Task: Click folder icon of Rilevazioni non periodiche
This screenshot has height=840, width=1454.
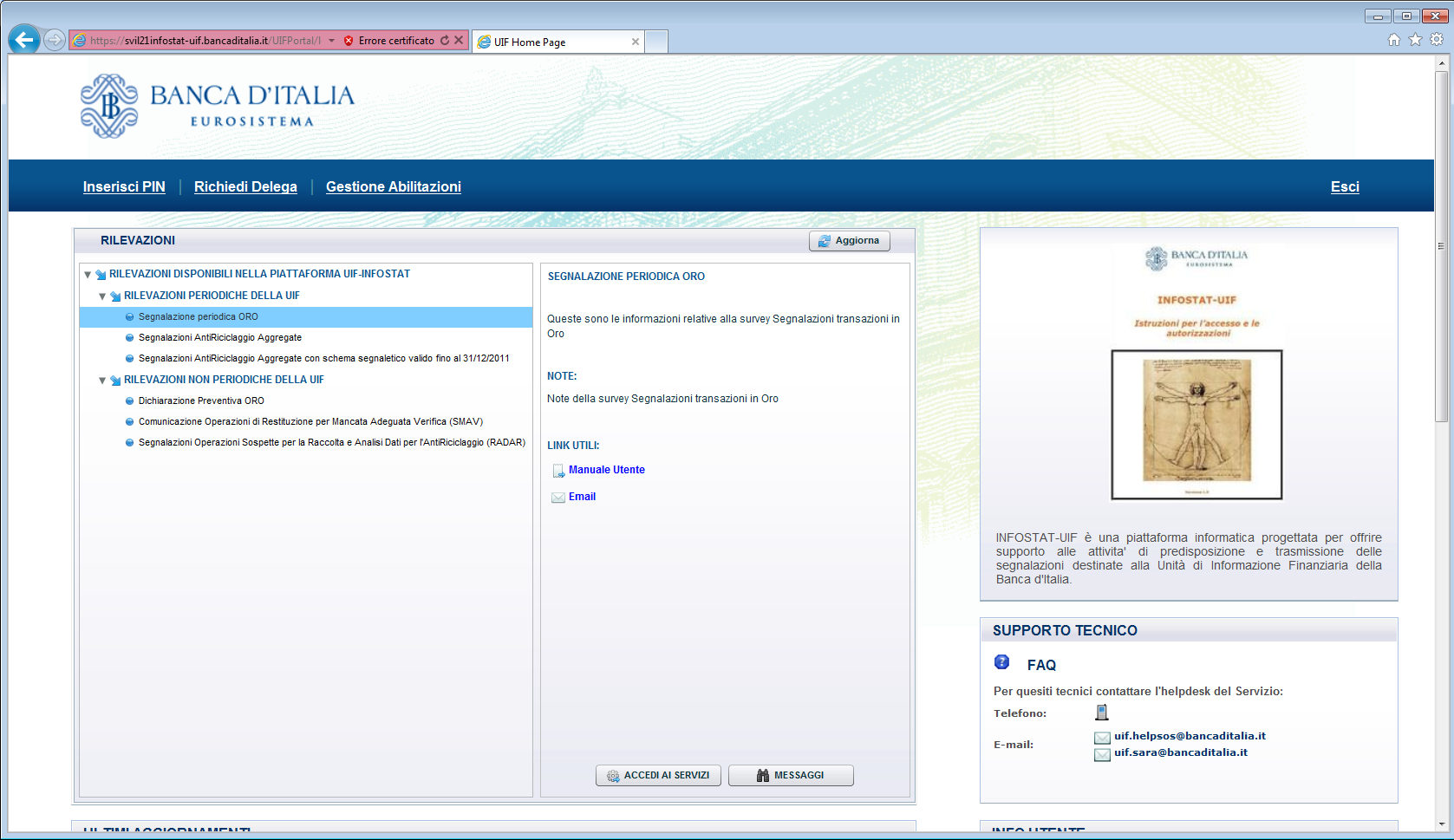Action: point(115,381)
